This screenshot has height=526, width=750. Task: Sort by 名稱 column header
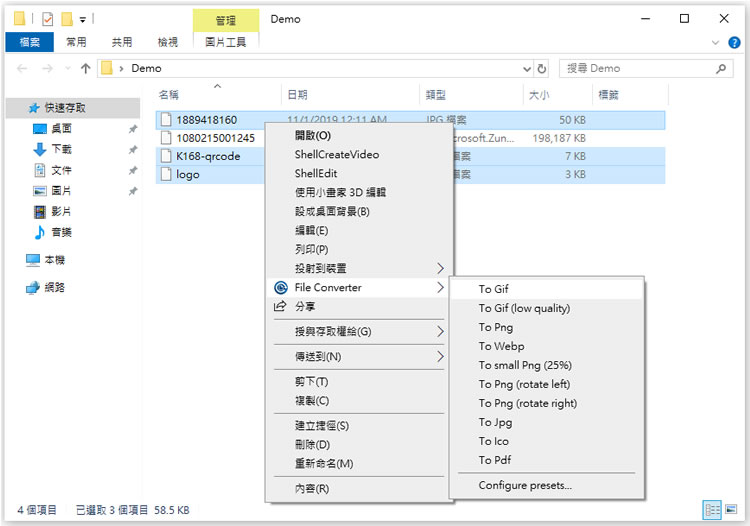point(168,95)
